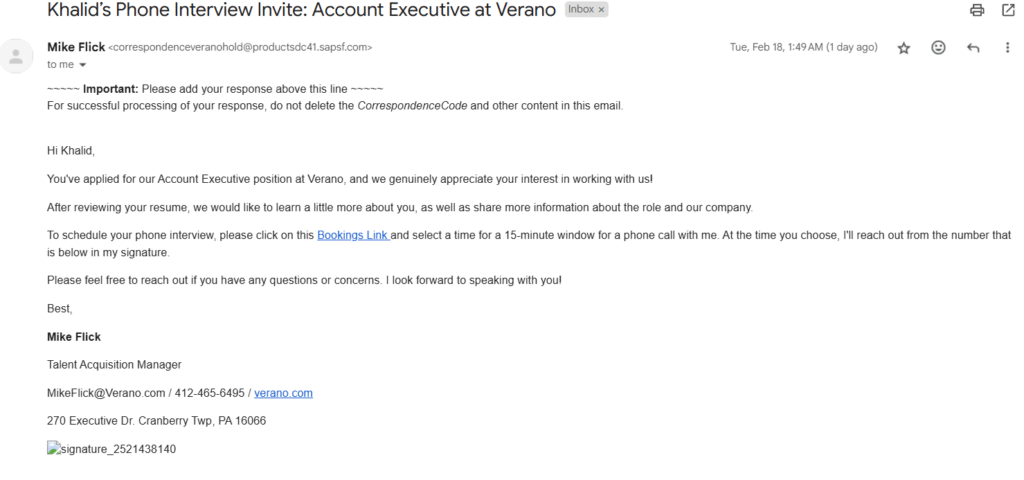
Task: Click the email subject title text
Action: coord(302,10)
